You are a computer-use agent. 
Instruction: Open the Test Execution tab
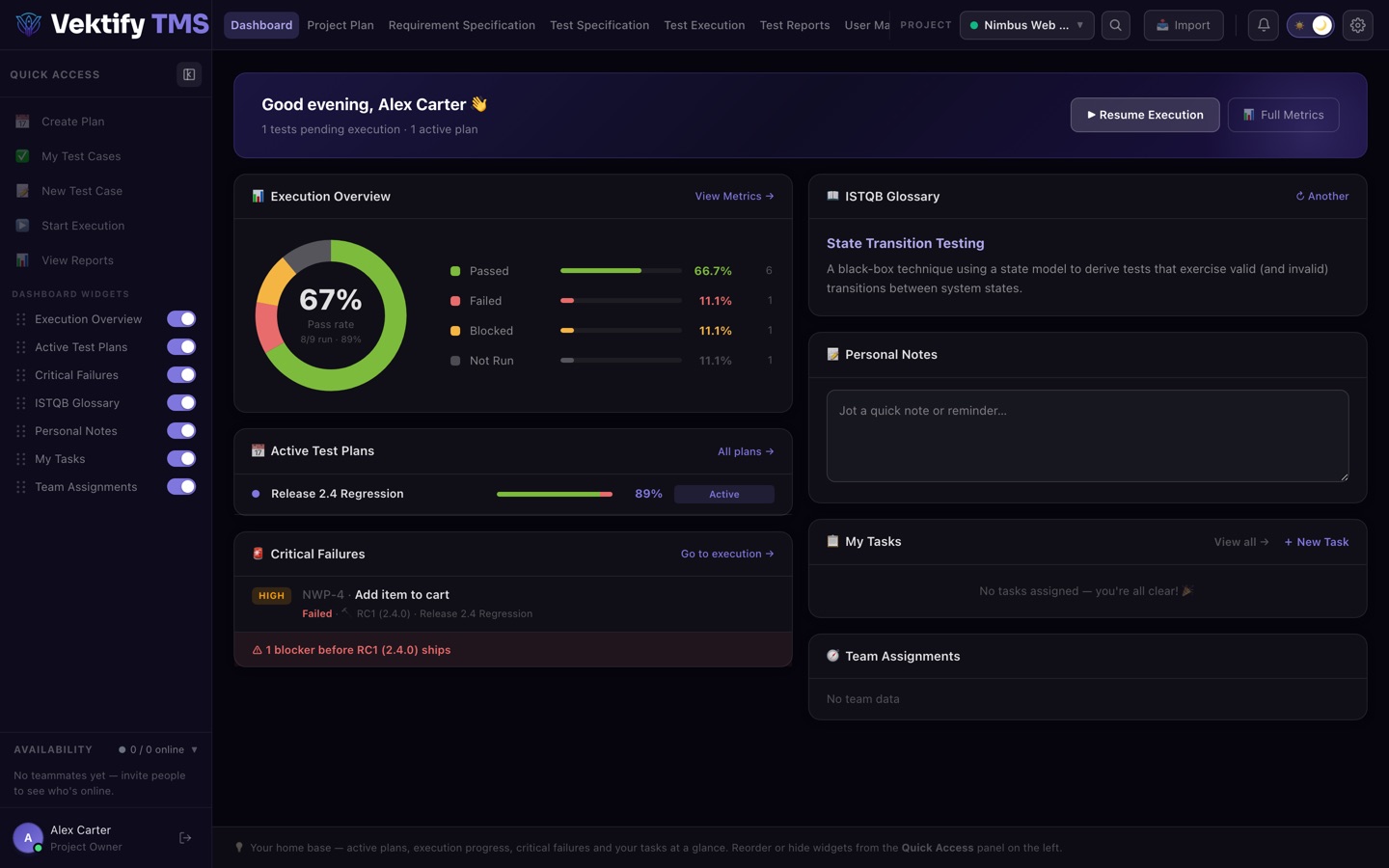point(704,25)
